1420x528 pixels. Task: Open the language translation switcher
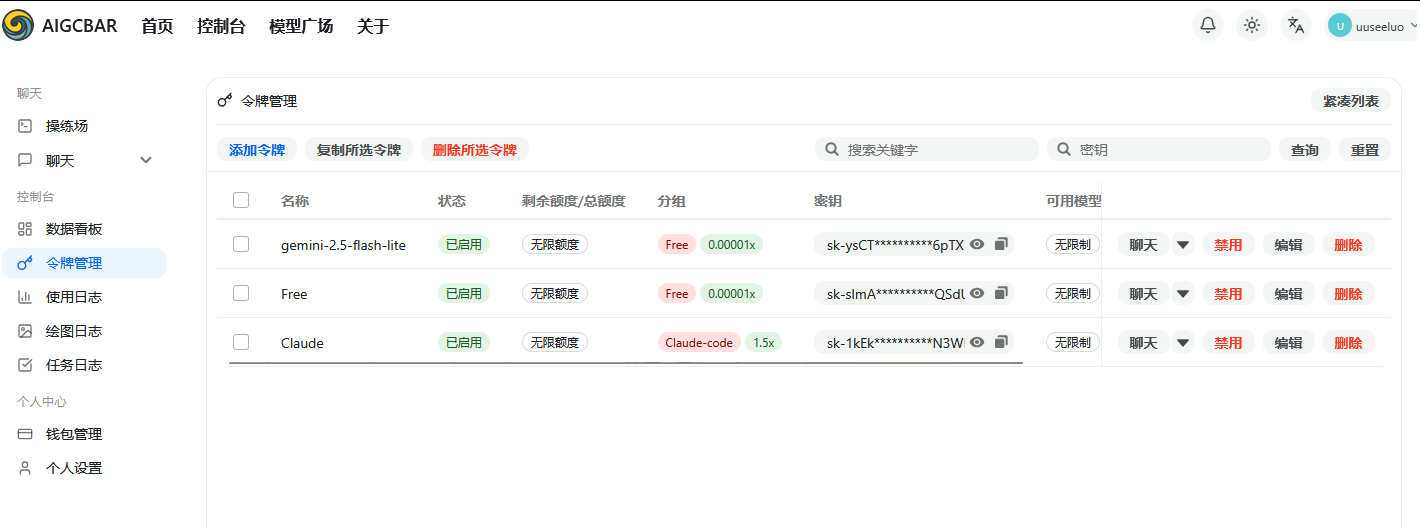(x=1296, y=25)
